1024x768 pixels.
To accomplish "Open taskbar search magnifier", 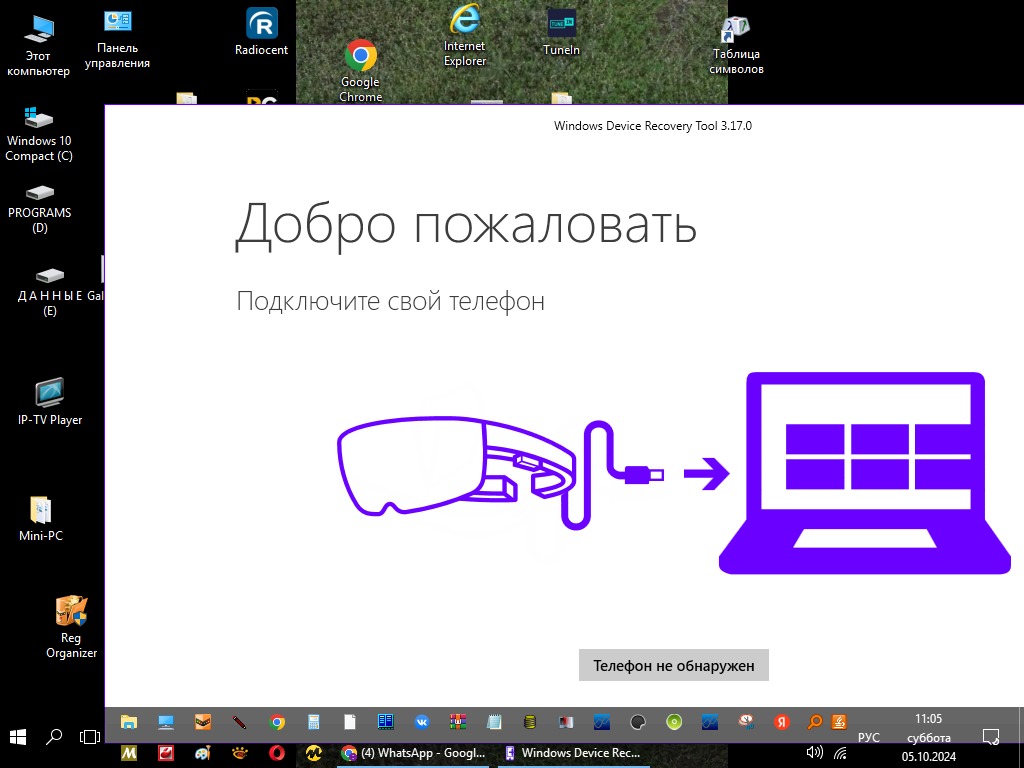I will pos(54,737).
